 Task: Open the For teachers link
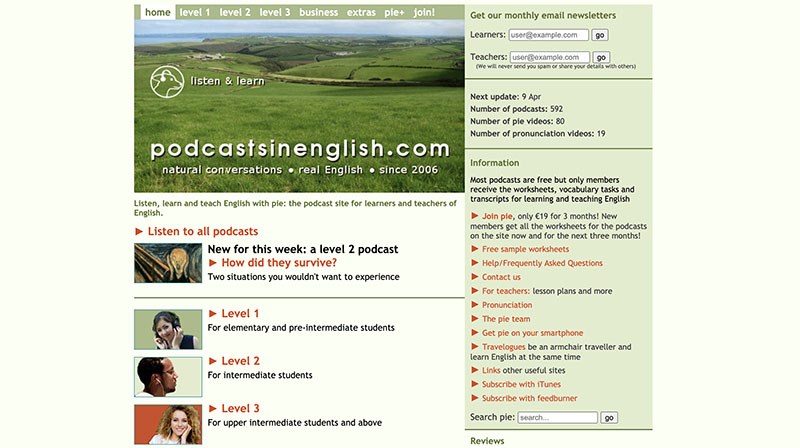(506, 291)
